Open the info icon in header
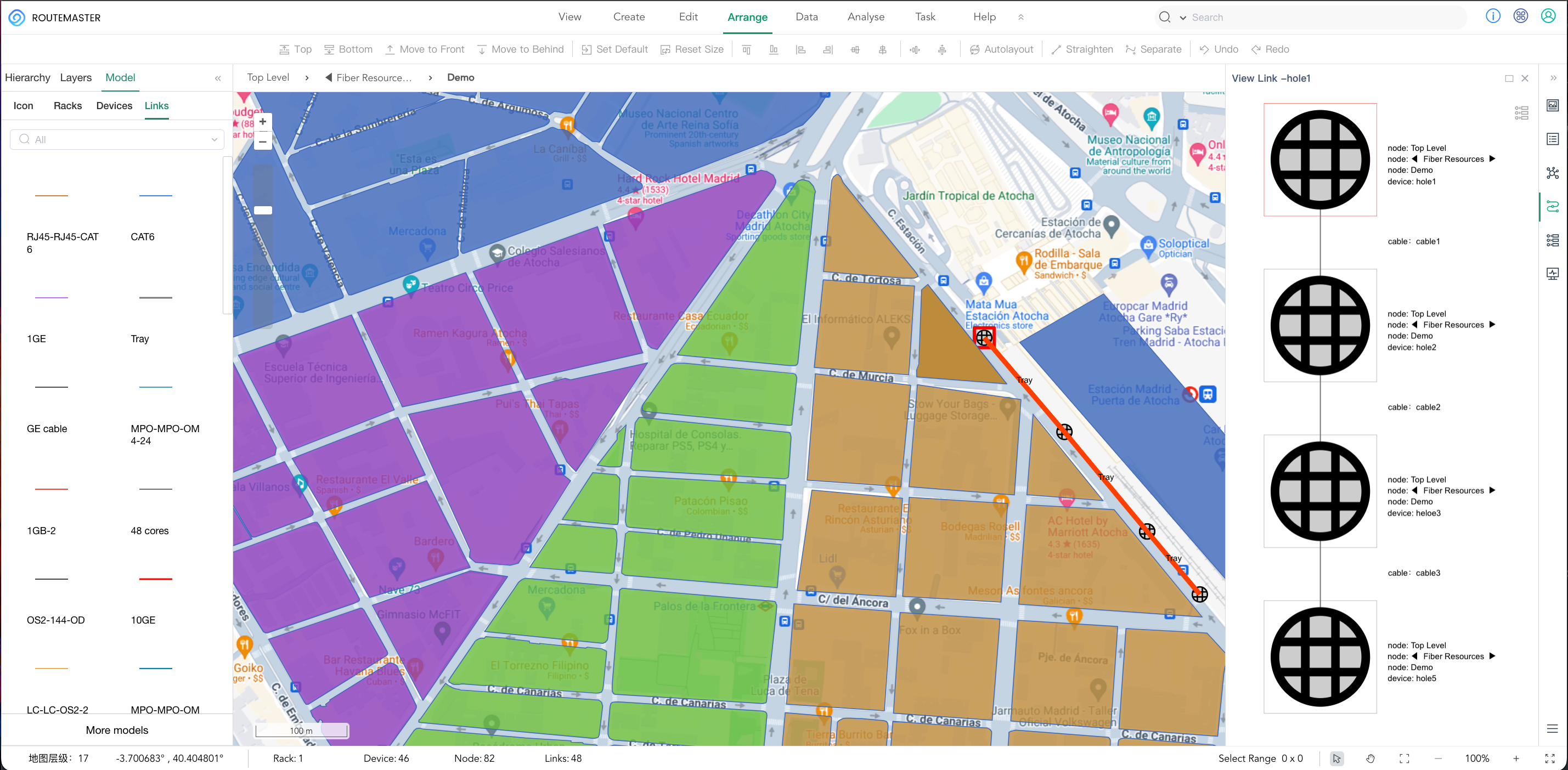1568x770 pixels. point(1492,16)
